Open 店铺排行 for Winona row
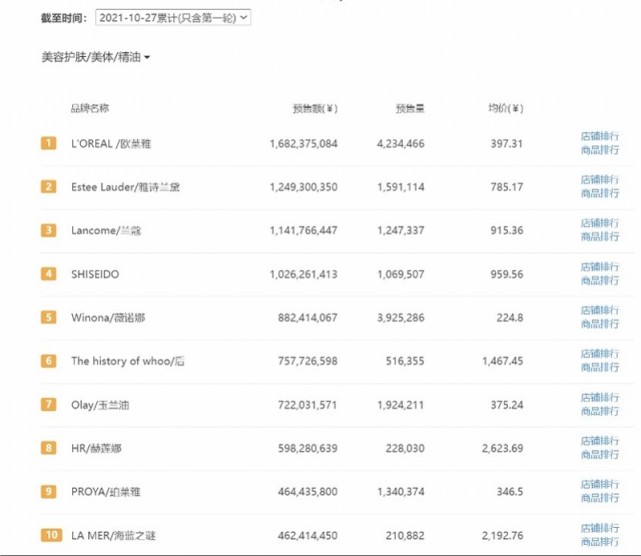The image size is (641, 556). [600, 310]
